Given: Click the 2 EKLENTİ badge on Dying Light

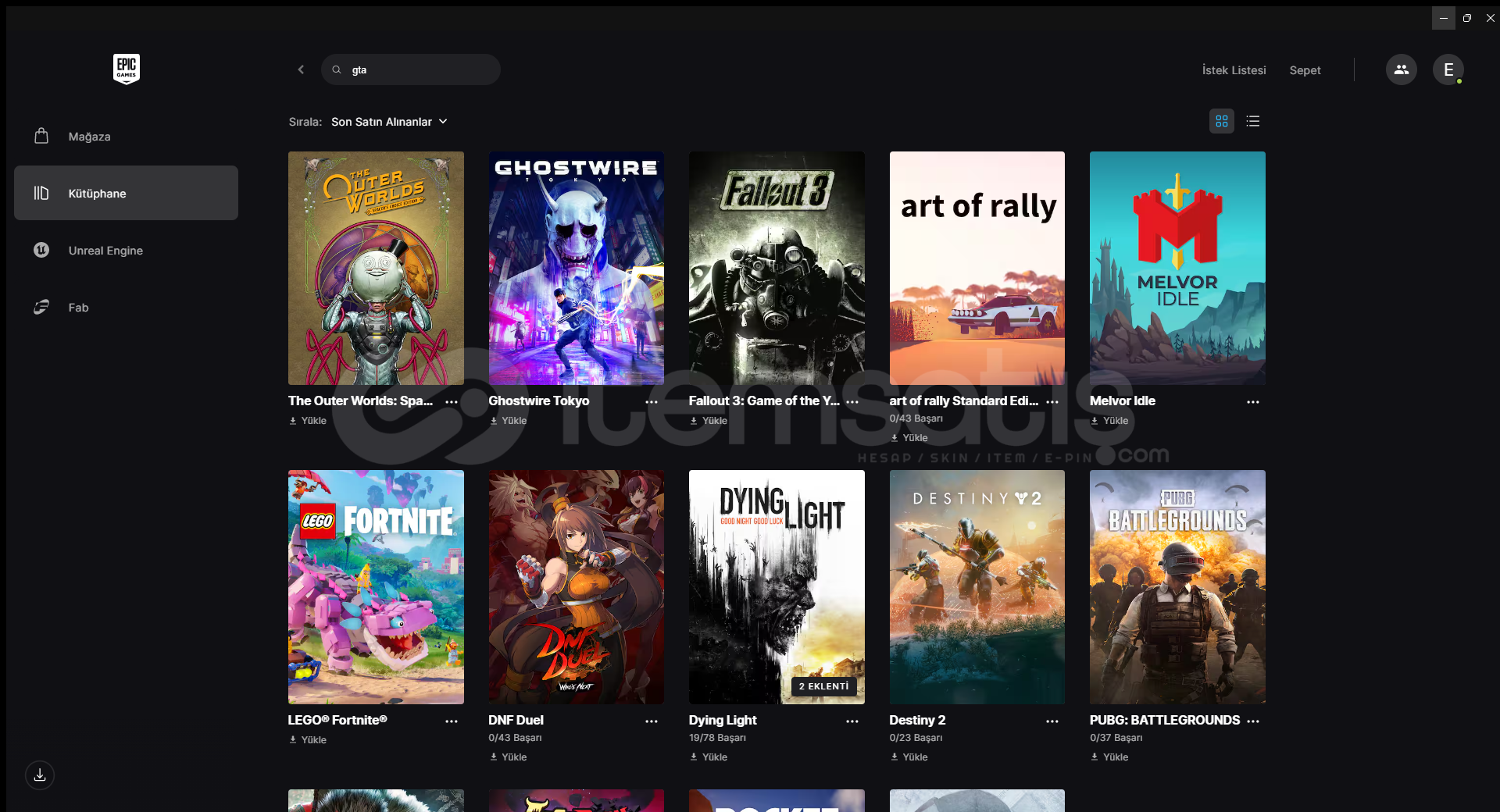Looking at the screenshot, I should (823, 686).
